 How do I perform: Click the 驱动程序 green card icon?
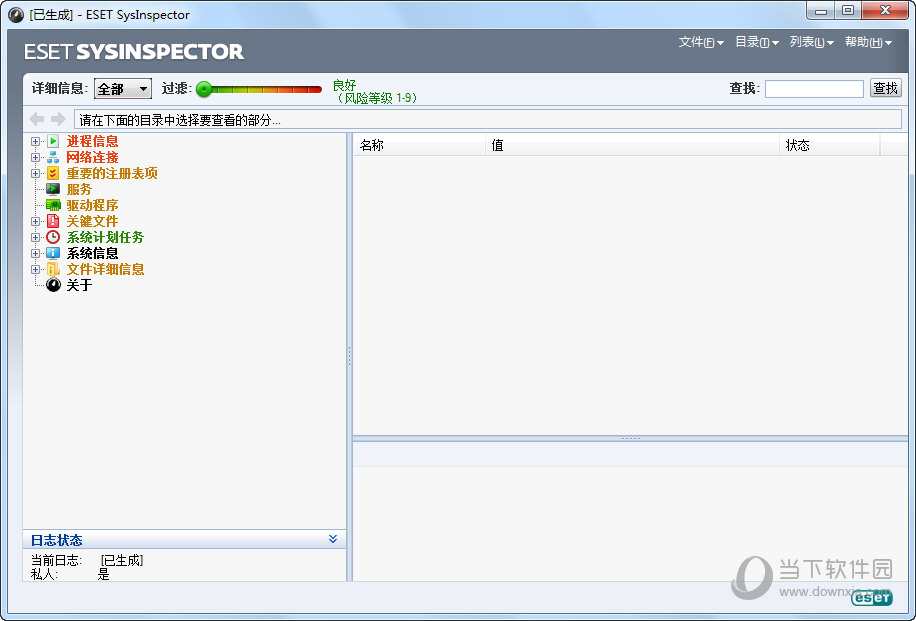[53, 205]
